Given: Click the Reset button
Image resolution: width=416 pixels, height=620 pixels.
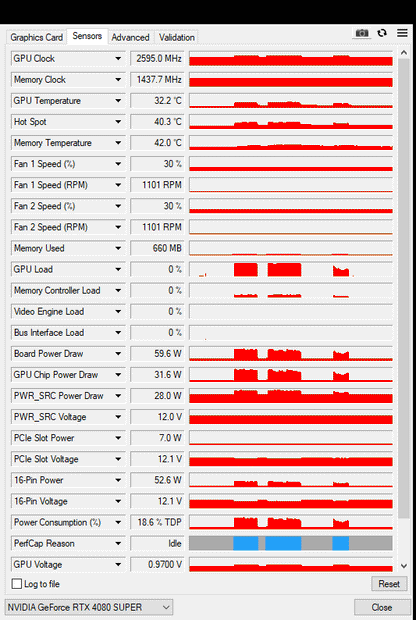Looking at the screenshot, I should pos(389,584).
